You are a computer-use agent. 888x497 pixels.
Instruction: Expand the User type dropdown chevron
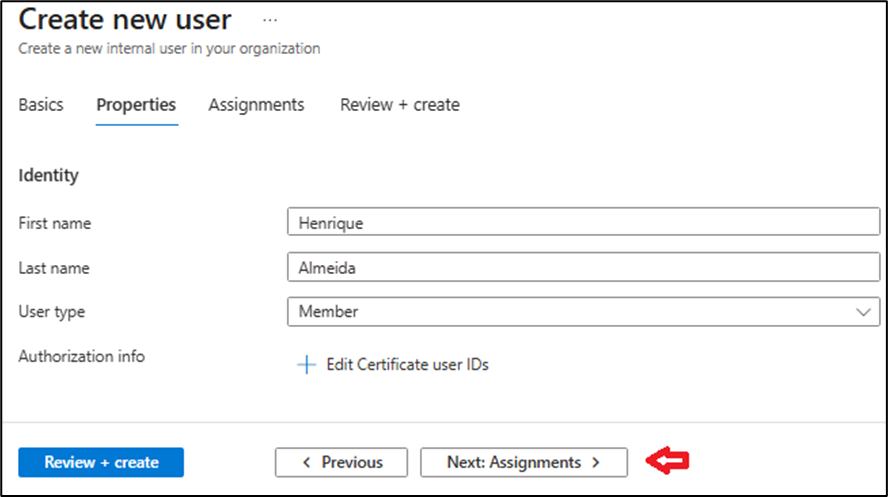tap(864, 312)
